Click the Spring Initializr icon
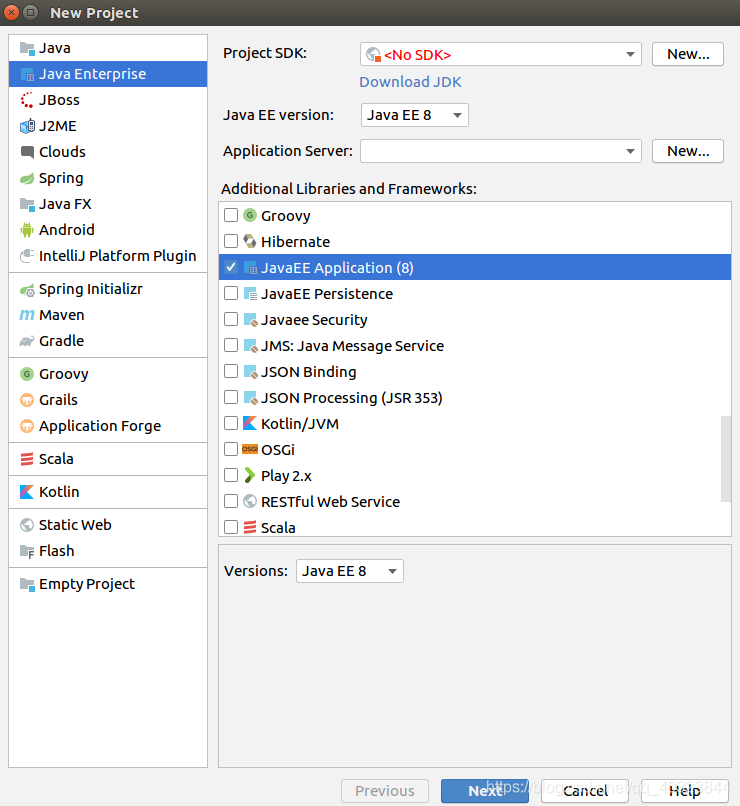 (27, 290)
